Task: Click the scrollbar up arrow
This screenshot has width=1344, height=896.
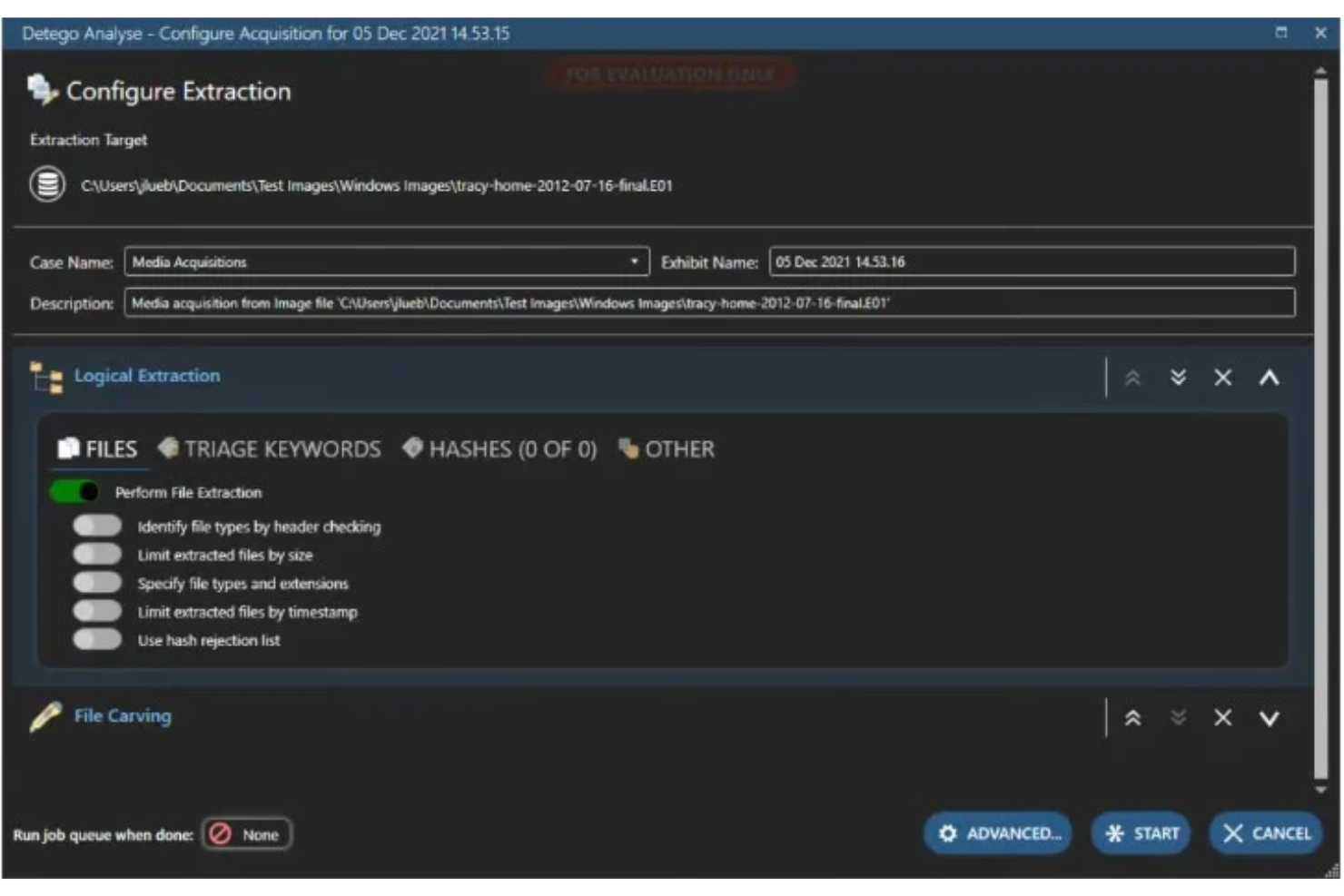Action: [x=1321, y=70]
